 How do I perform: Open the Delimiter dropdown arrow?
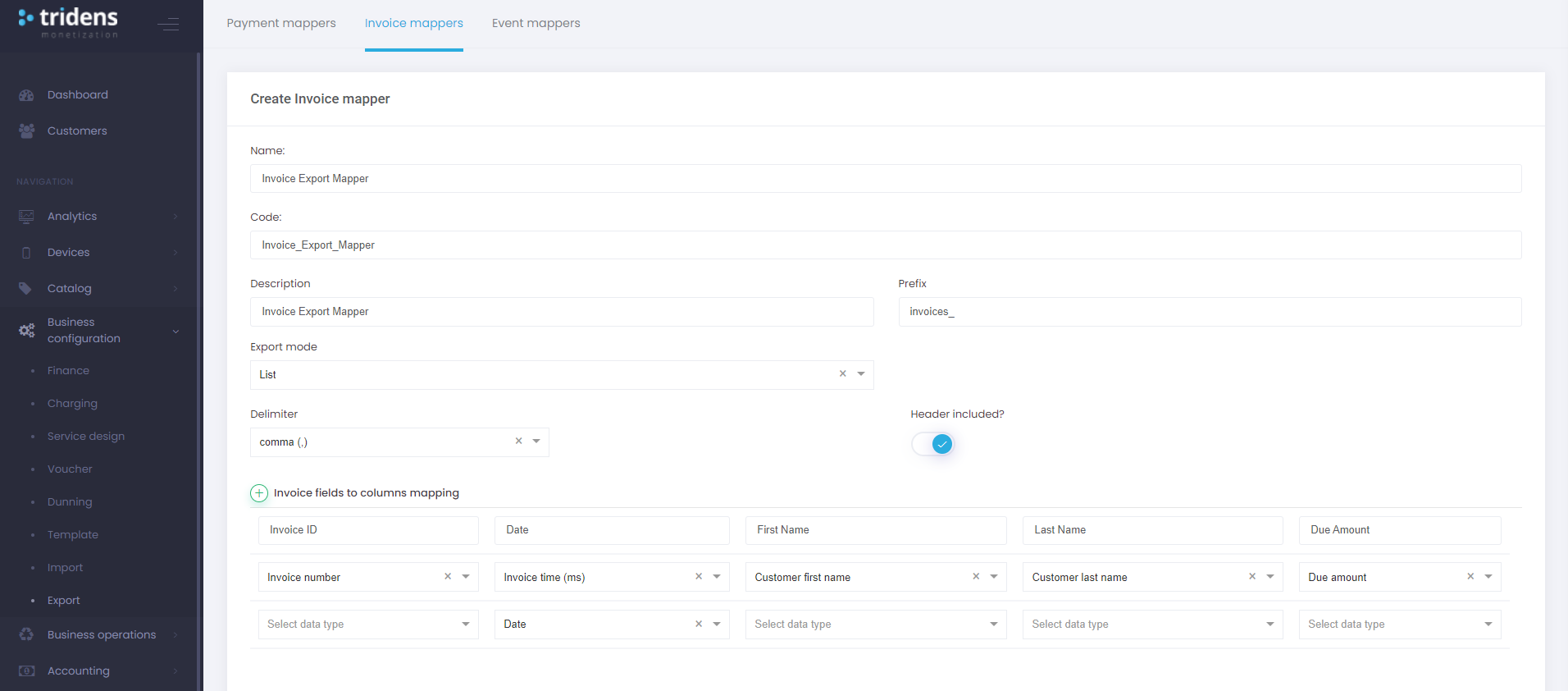(536, 442)
